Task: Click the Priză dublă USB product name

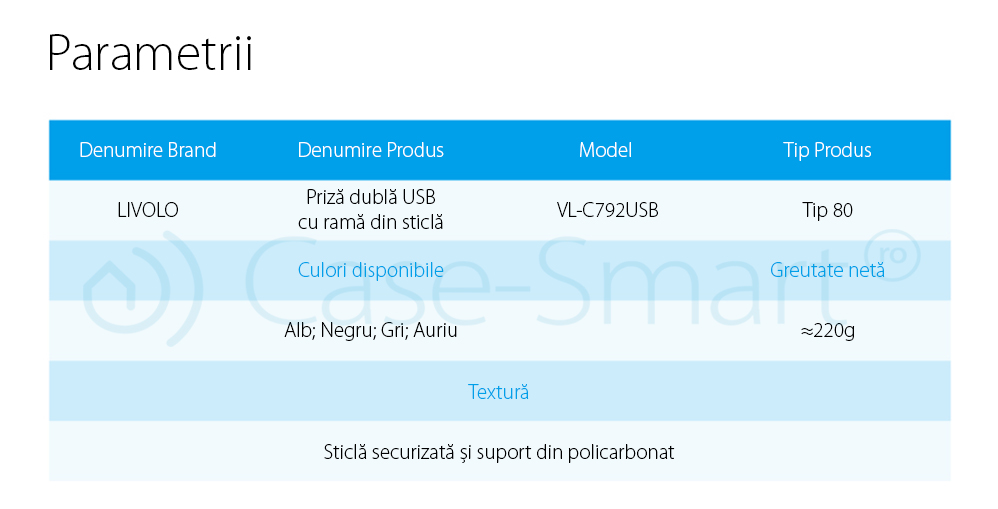Action: click(x=371, y=197)
